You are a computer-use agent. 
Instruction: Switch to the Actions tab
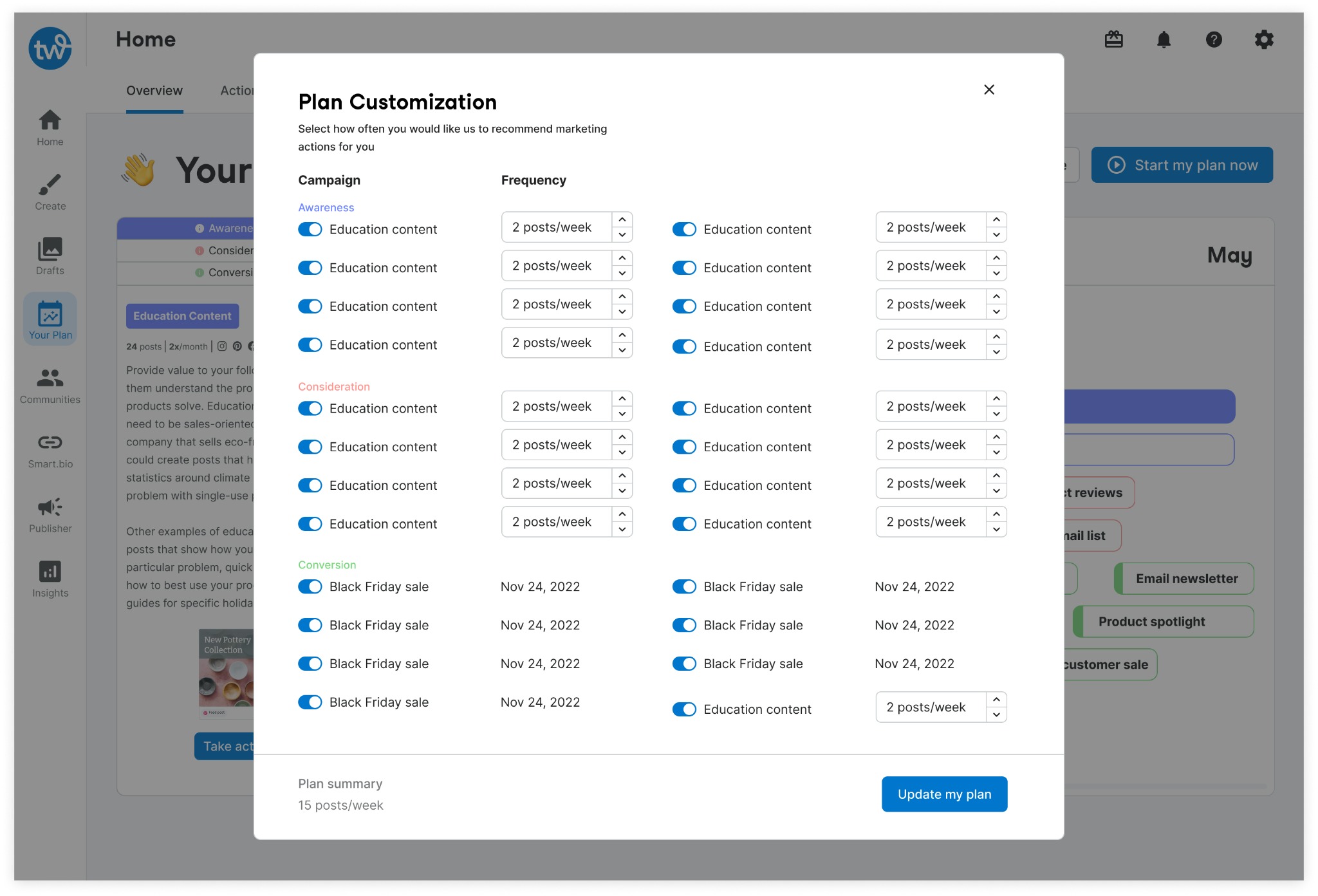[237, 91]
